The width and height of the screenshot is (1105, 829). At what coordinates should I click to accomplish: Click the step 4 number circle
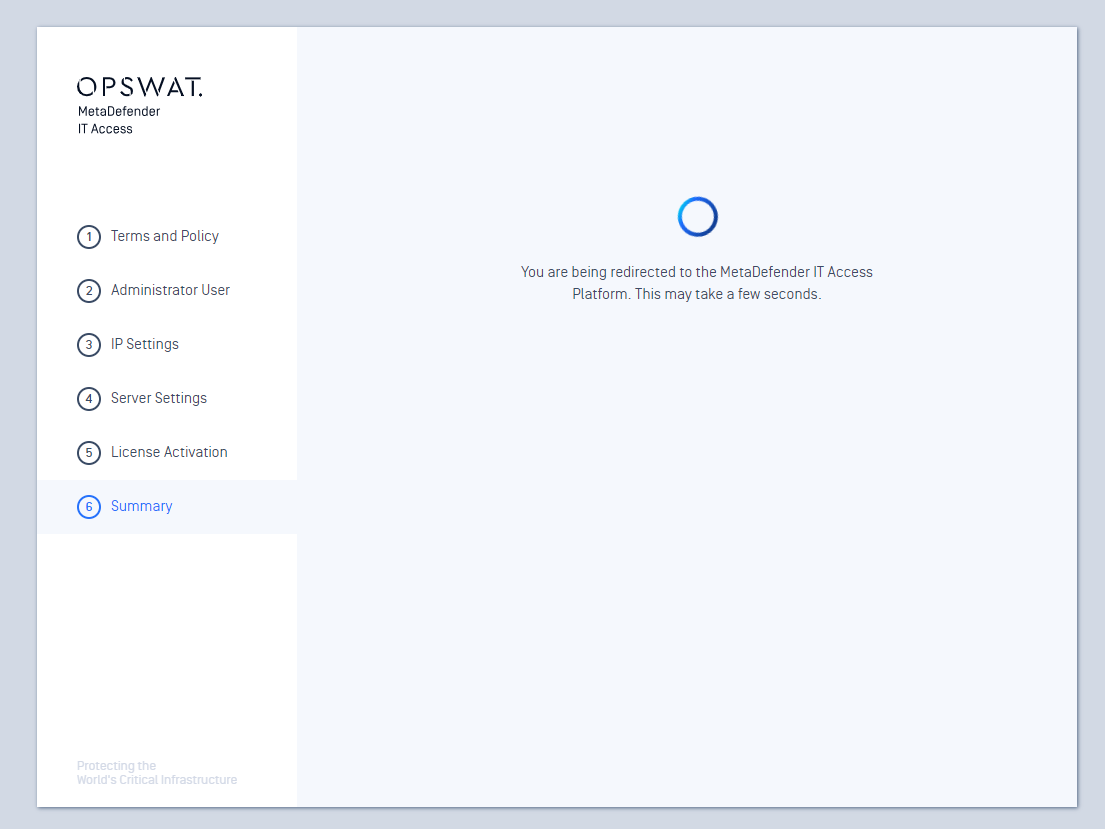pyautogui.click(x=89, y=398)
